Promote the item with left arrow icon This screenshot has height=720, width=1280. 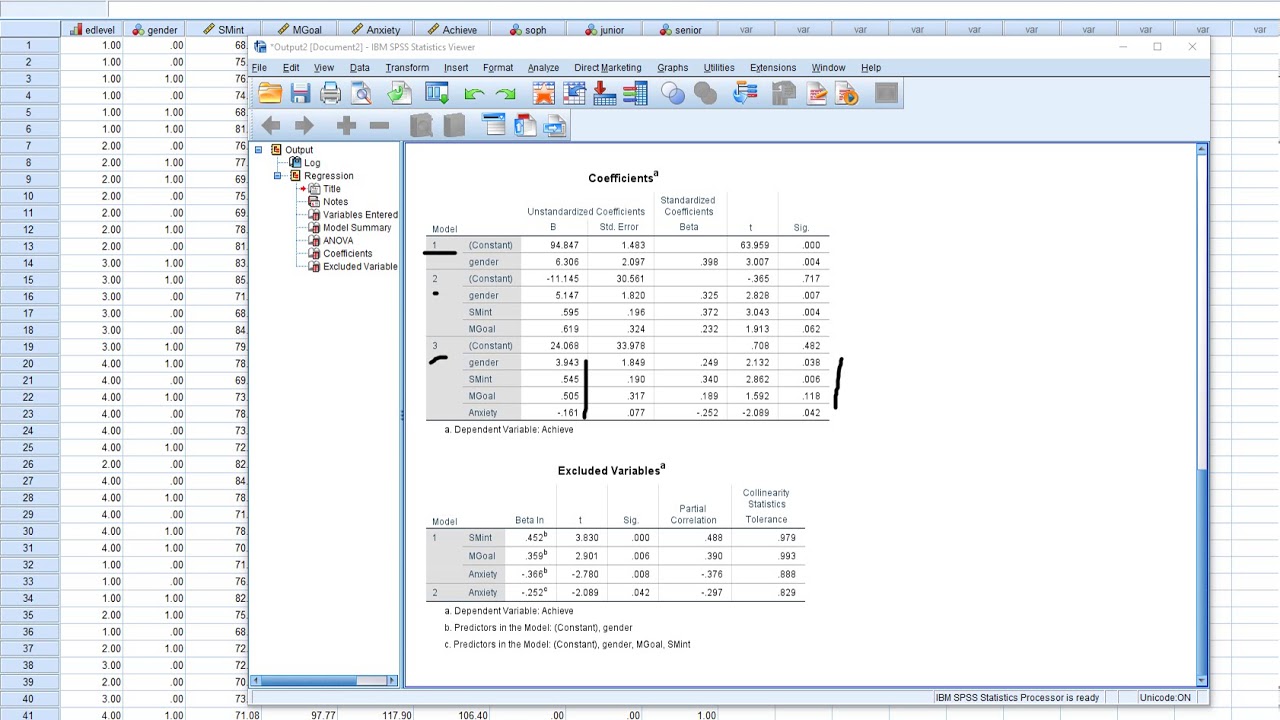pos(270,125)
